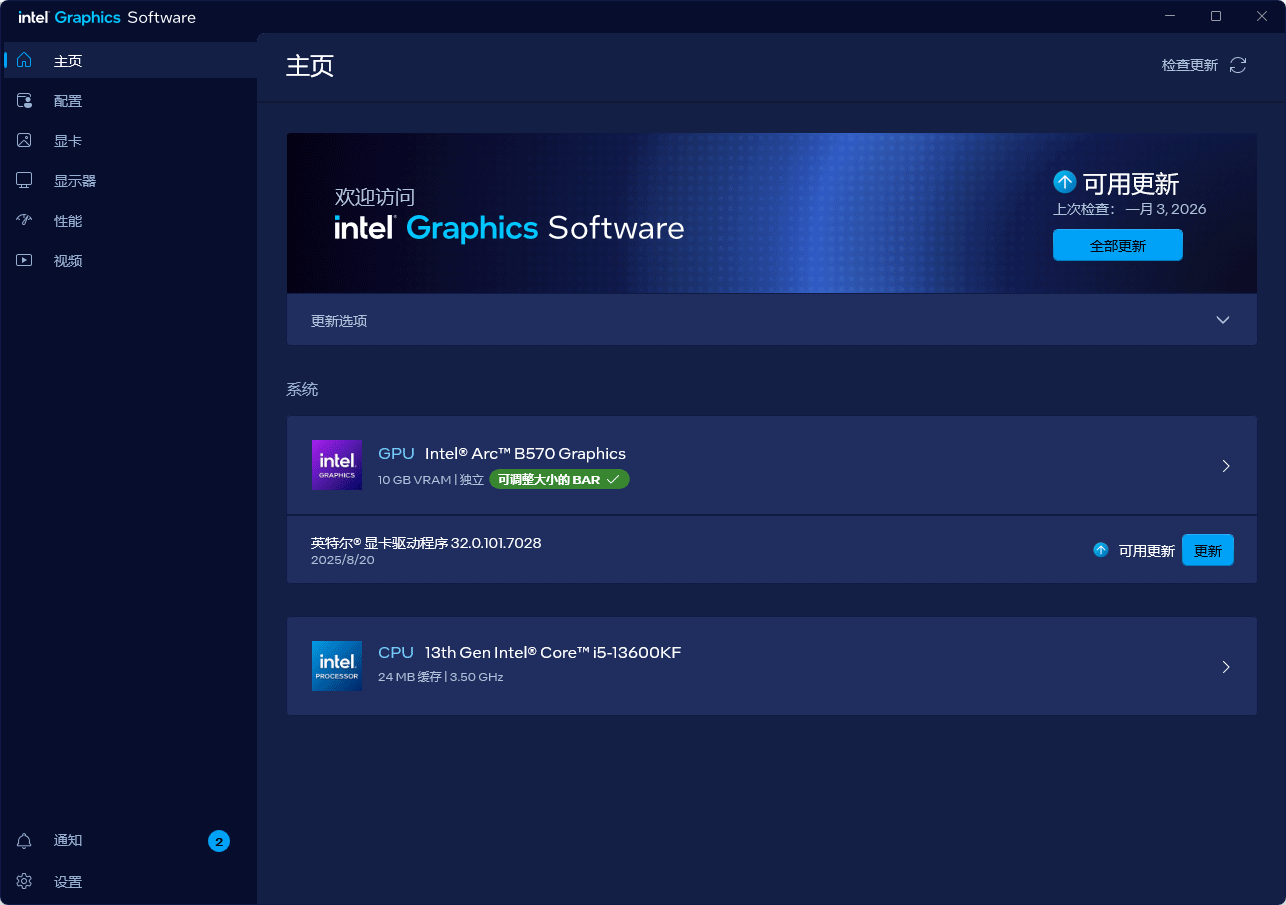This screenshot has width=1286, height=905.
Task: Click the Home (主页) house icon in sidebar
Action: pyautogui.click(x=24, y=61)
